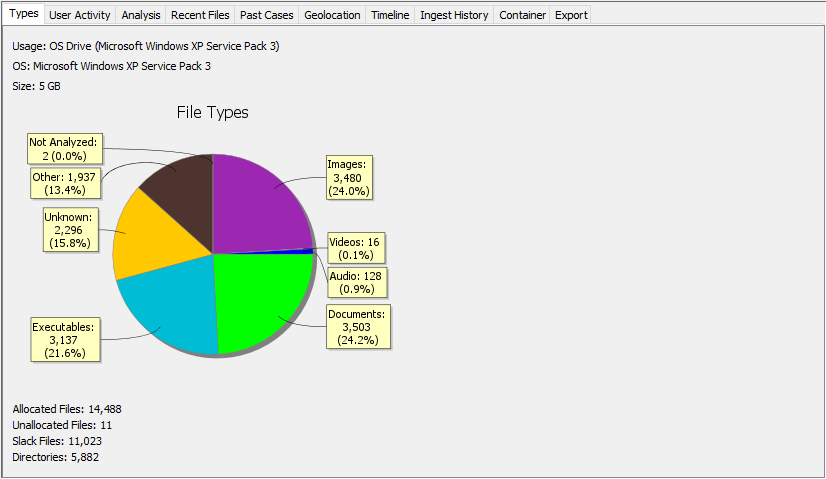Switch to the User Activity tab
Screen dimensions: 826x479
(80, 15)
